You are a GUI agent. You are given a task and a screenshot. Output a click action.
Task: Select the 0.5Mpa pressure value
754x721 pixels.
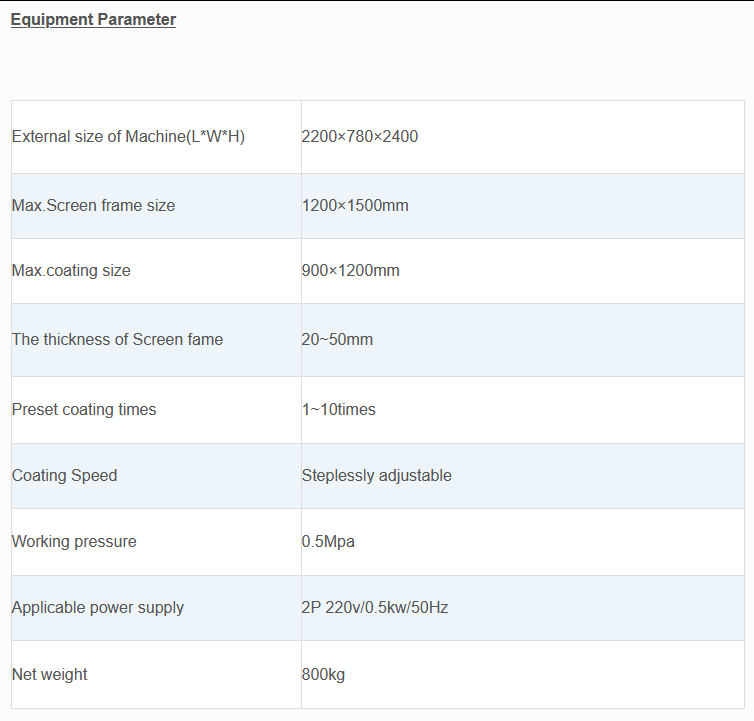tap(328, 541)
